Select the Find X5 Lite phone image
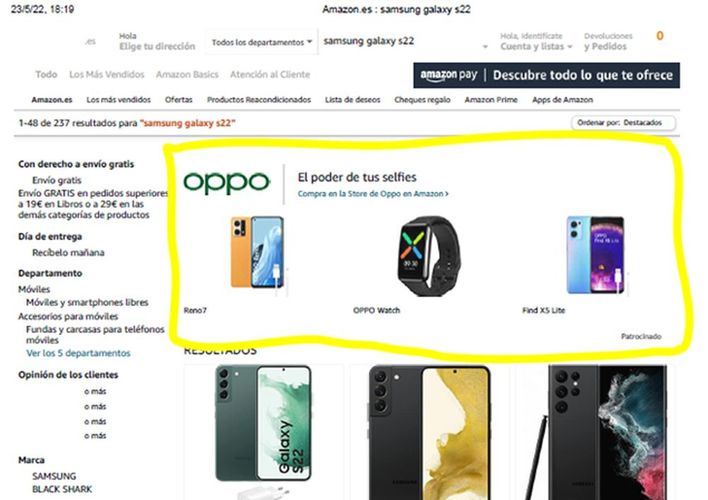The width and height of the screenshot is (708, 500). [596, 255]
